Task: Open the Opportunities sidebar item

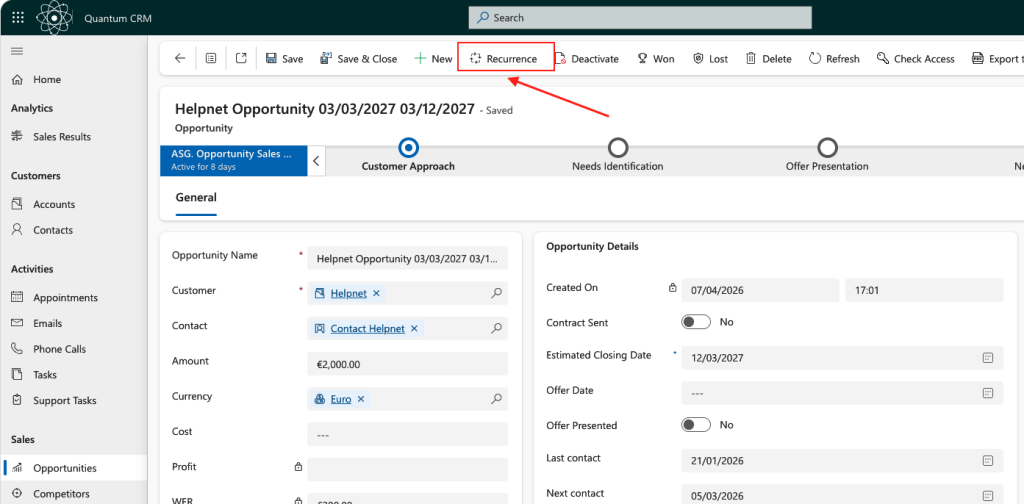Action: click(x=64, y=468)
